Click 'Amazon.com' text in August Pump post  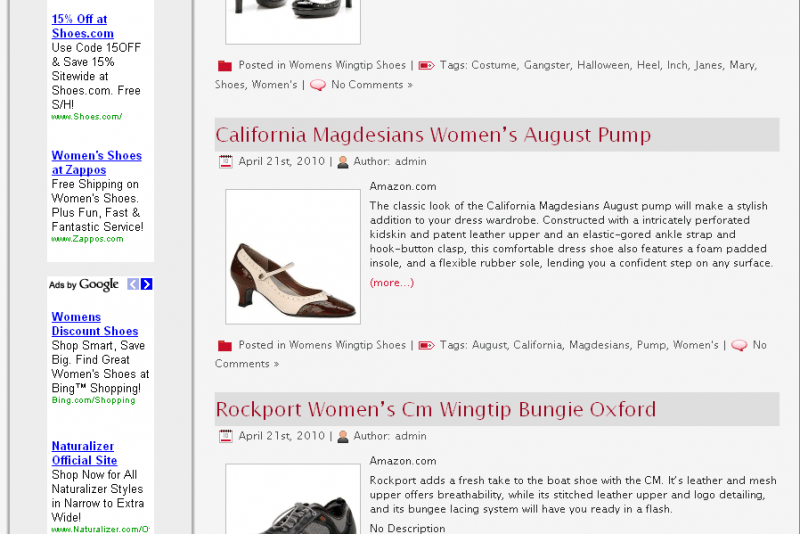pos(403,187)
